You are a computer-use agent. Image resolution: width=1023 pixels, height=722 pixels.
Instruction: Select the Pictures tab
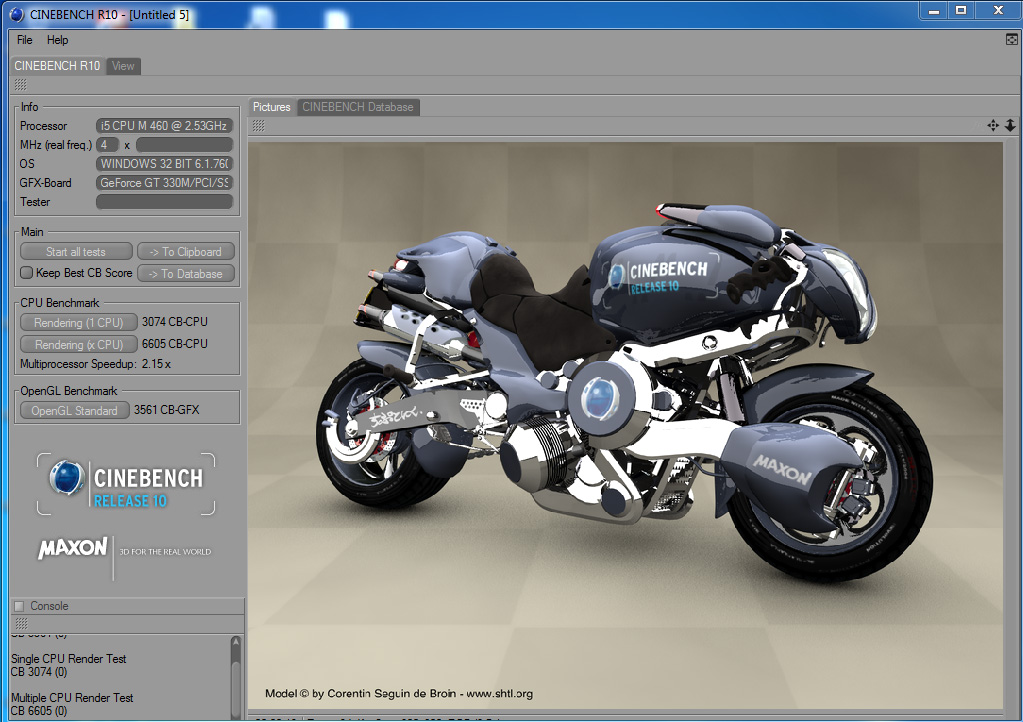click(x=272, y=107)
